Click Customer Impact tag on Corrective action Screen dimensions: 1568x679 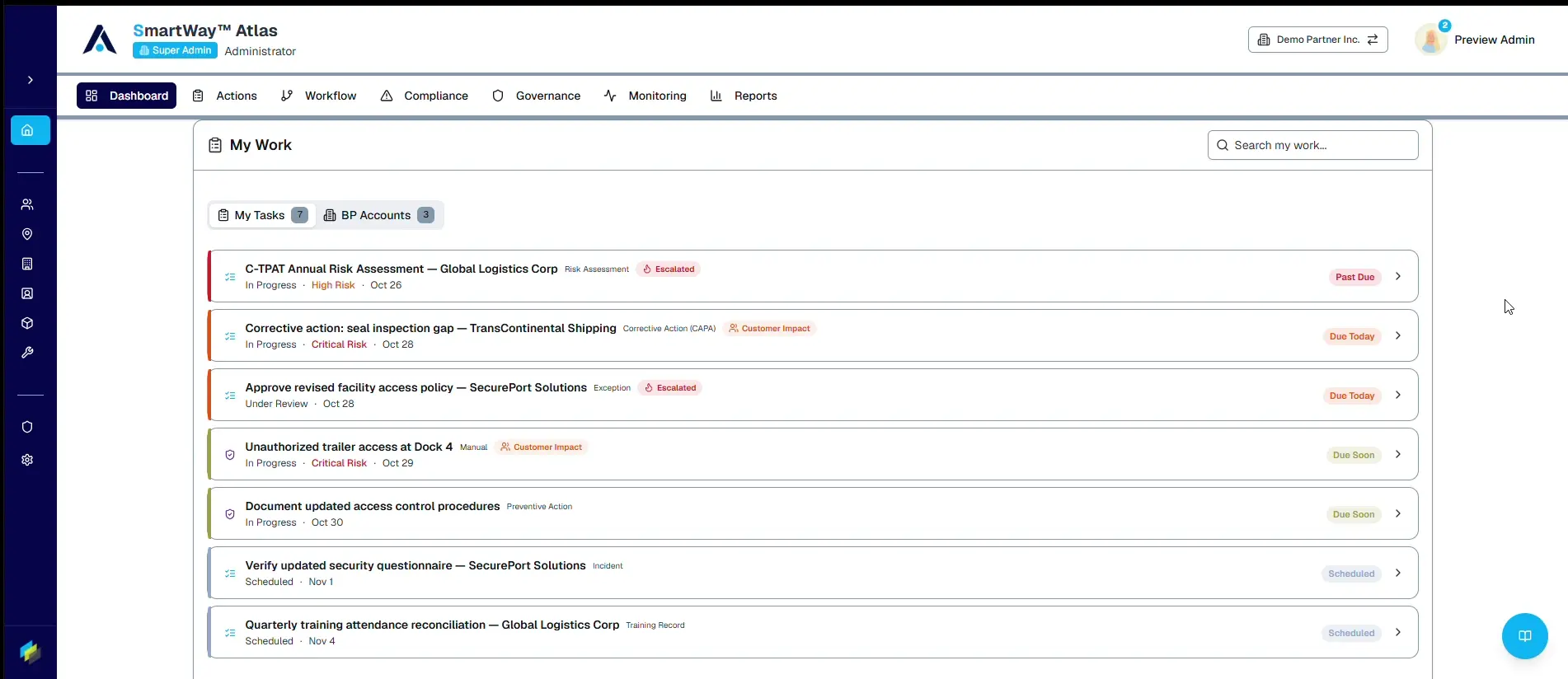point(769,329)
